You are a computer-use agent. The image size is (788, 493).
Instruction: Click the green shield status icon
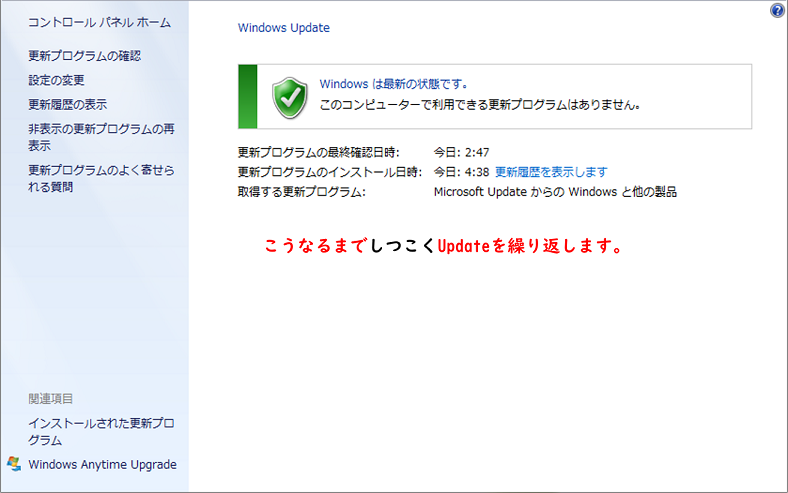pyautogui.click(x=290, y=97)
